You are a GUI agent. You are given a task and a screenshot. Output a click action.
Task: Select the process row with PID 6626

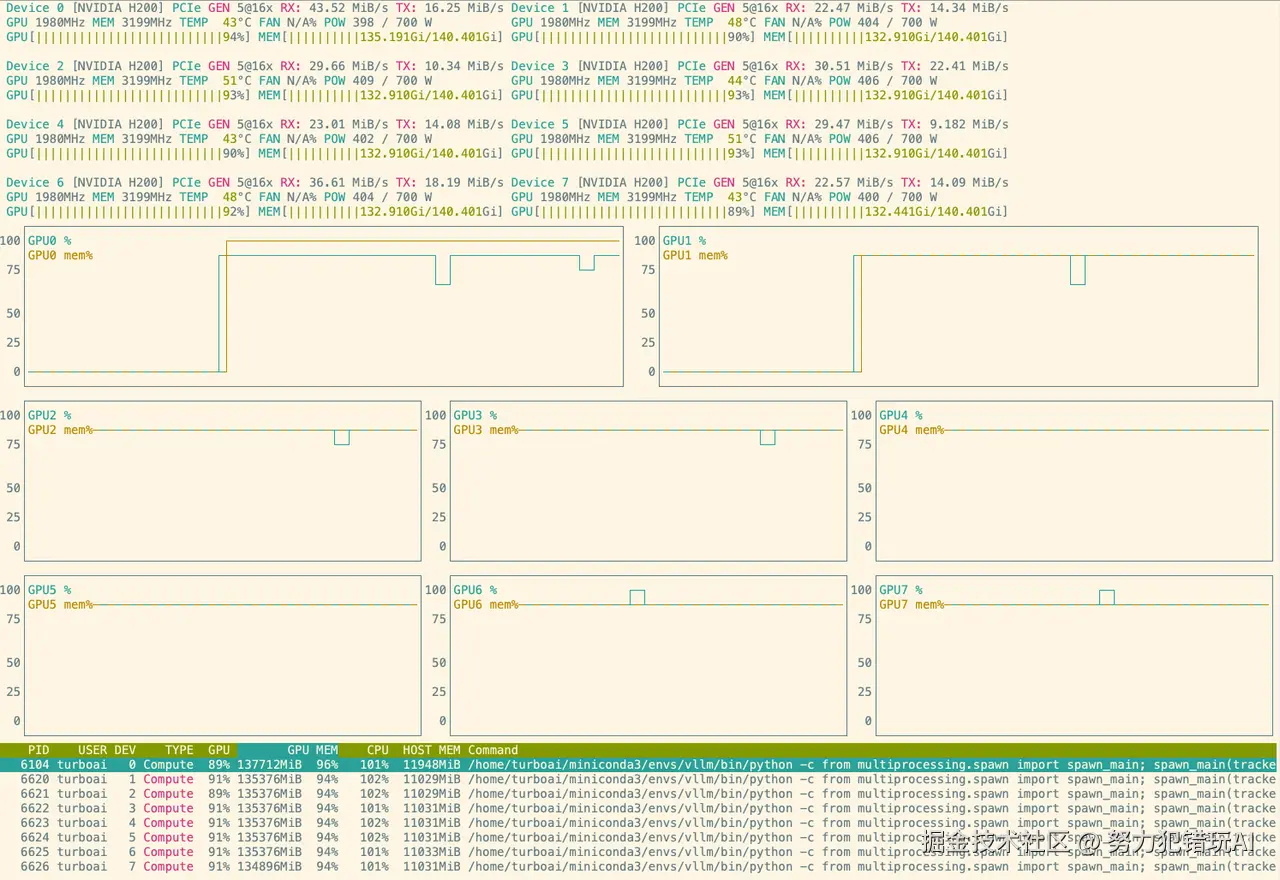tap(640, 866)
